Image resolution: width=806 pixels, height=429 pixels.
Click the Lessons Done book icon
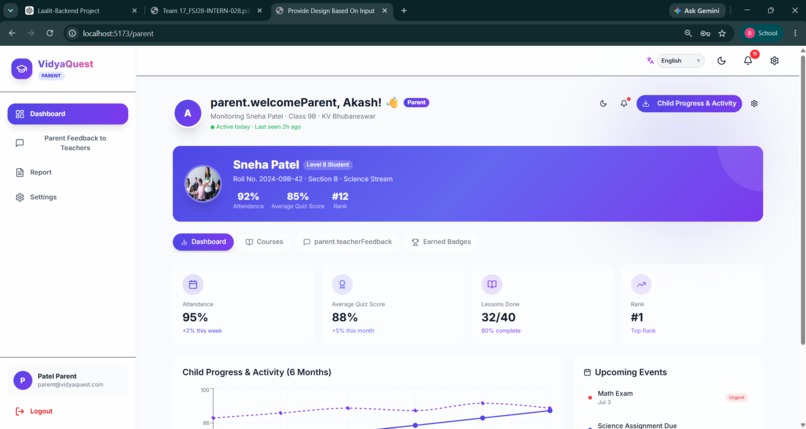click(492, 284)
